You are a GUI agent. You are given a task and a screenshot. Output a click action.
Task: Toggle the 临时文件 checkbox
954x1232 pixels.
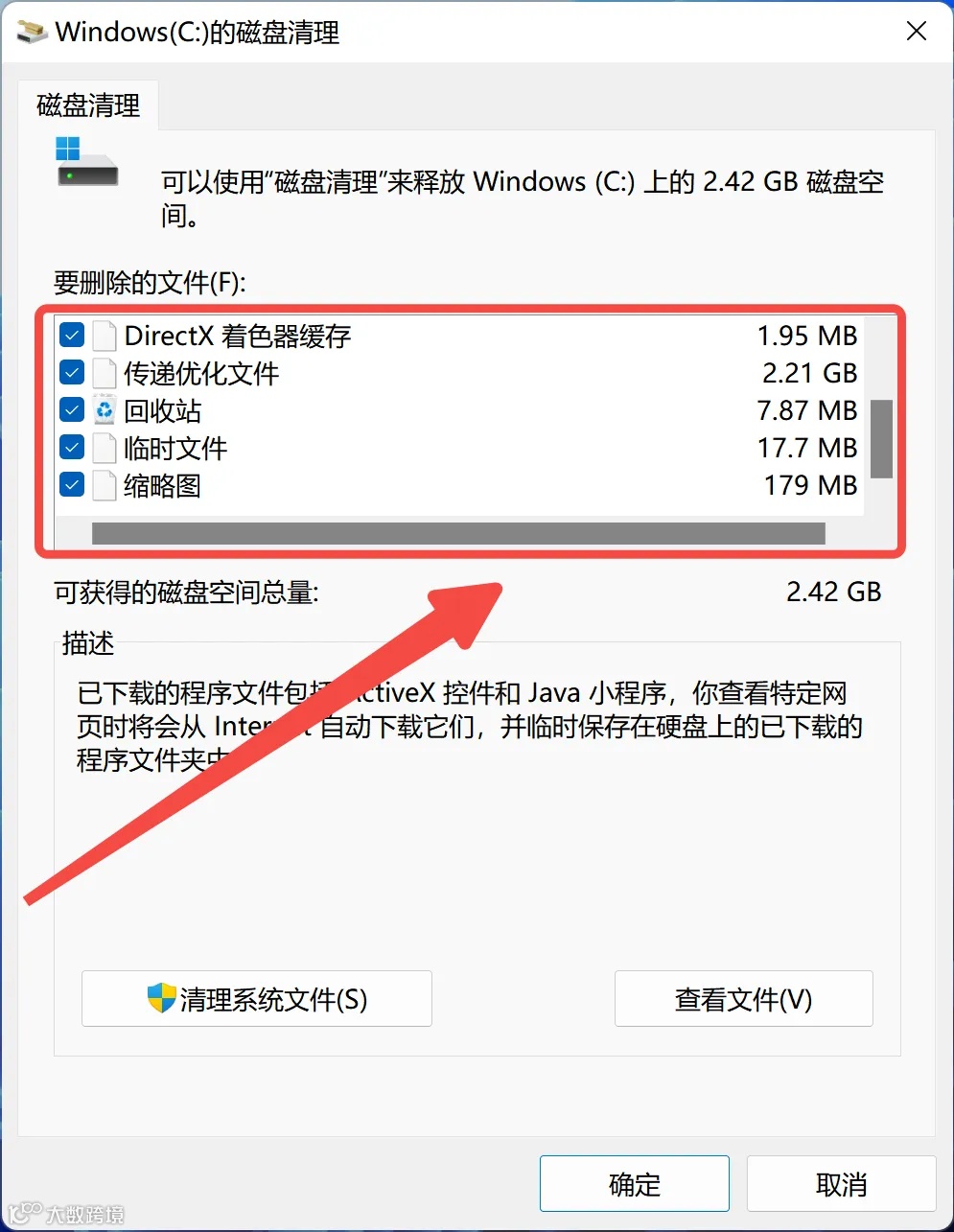72,448
